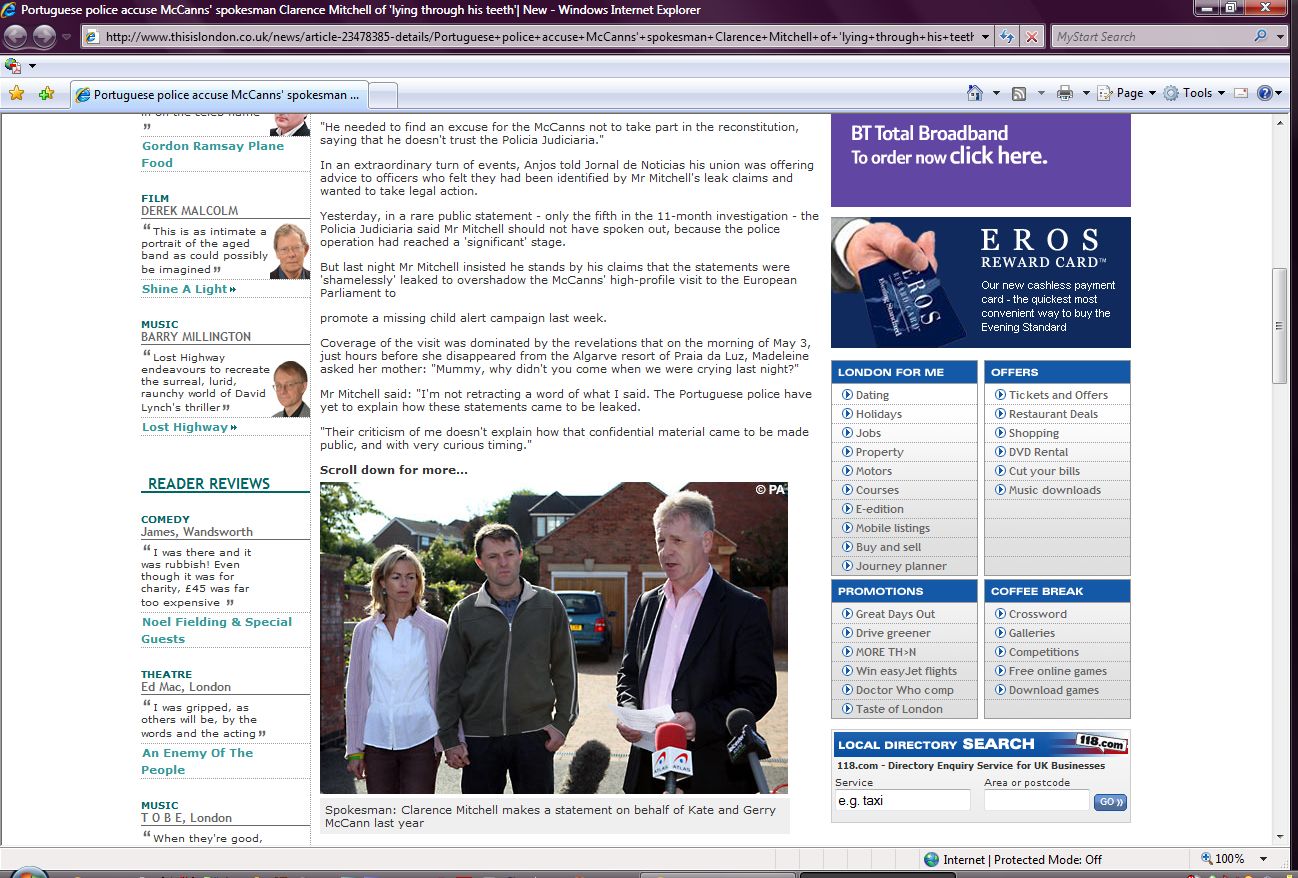Click the Print icon in toolbar
This screenshot has height=878, width=1298.
(x=1064, y=93)
